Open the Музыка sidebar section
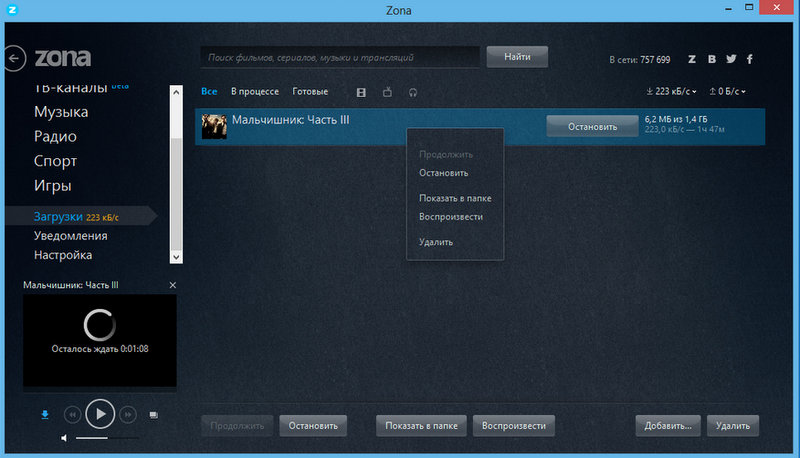 [x=61, y=112]
